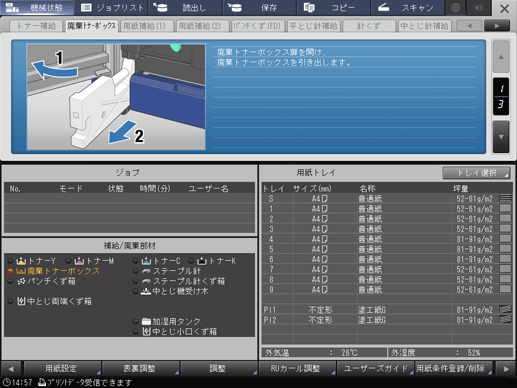
Task: Select the トナーC supply indicator
Action: (x=157, y=261)
